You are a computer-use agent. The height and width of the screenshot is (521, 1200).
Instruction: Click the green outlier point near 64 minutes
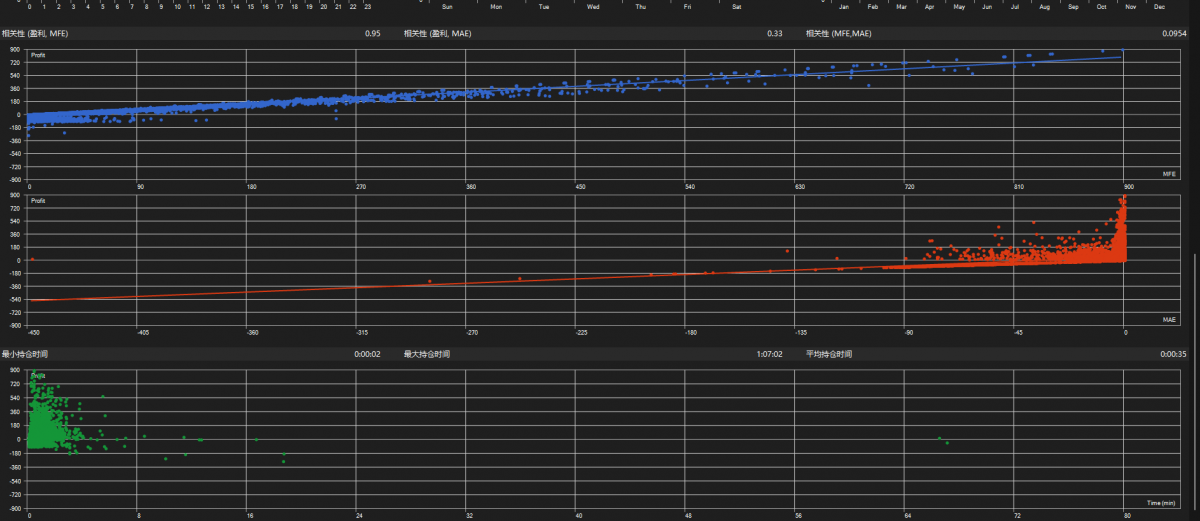(x=939, y=438)
